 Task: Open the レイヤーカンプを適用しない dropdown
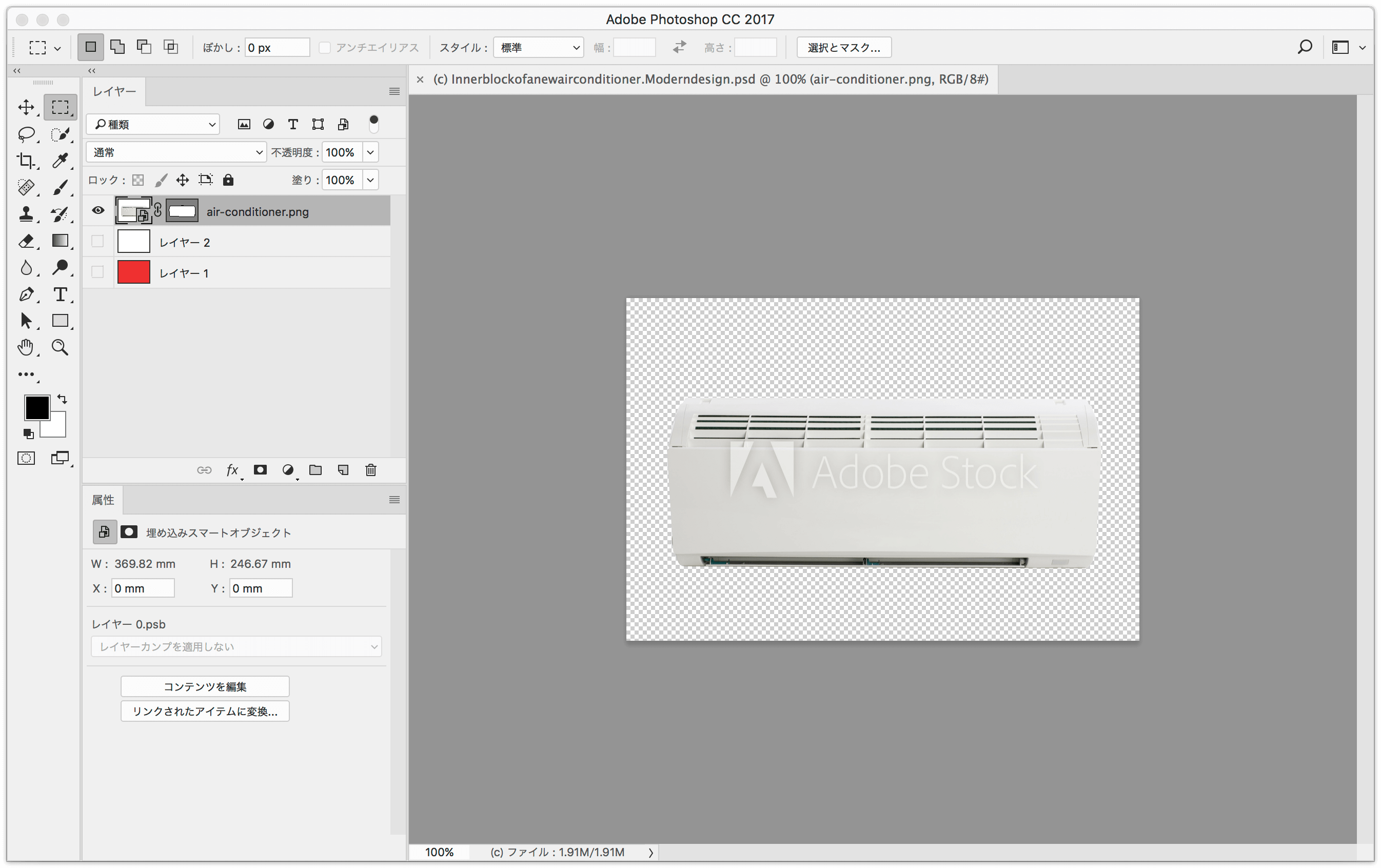pos(236,646)
